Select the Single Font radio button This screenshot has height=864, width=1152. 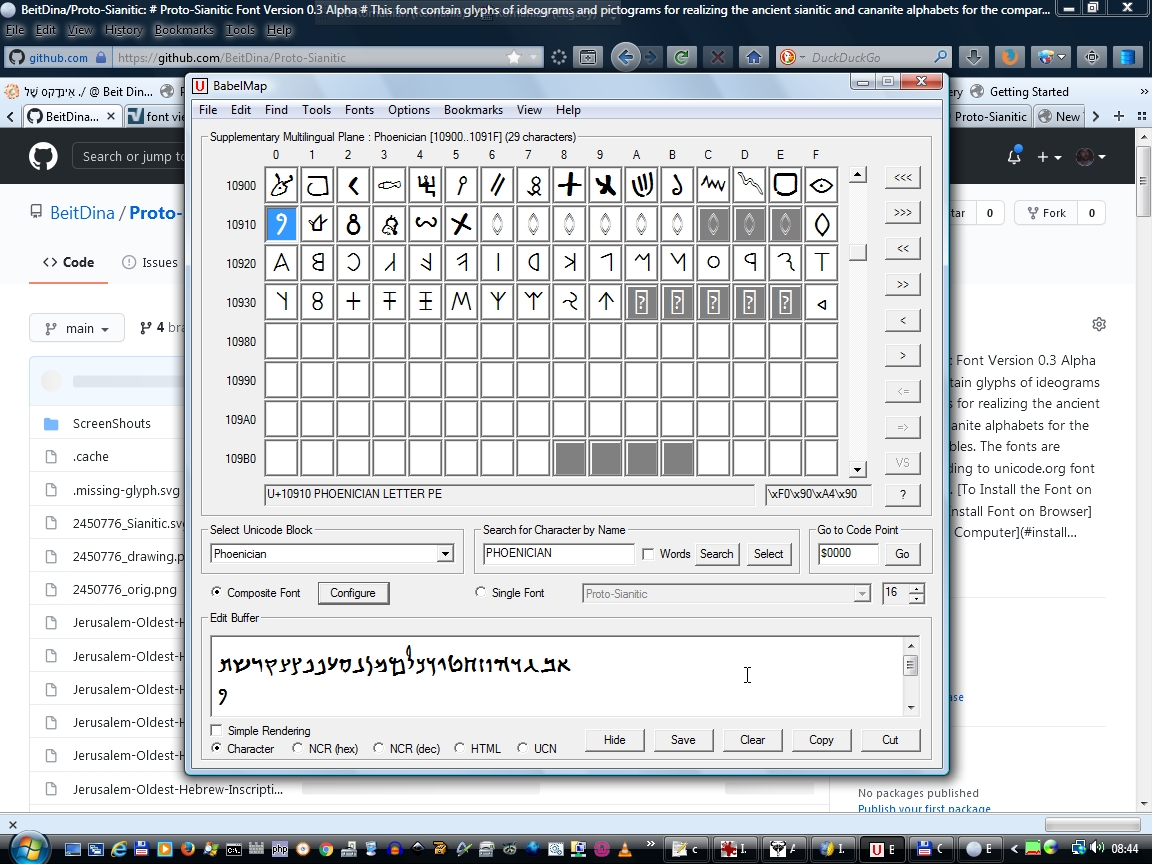click(480, 592)
